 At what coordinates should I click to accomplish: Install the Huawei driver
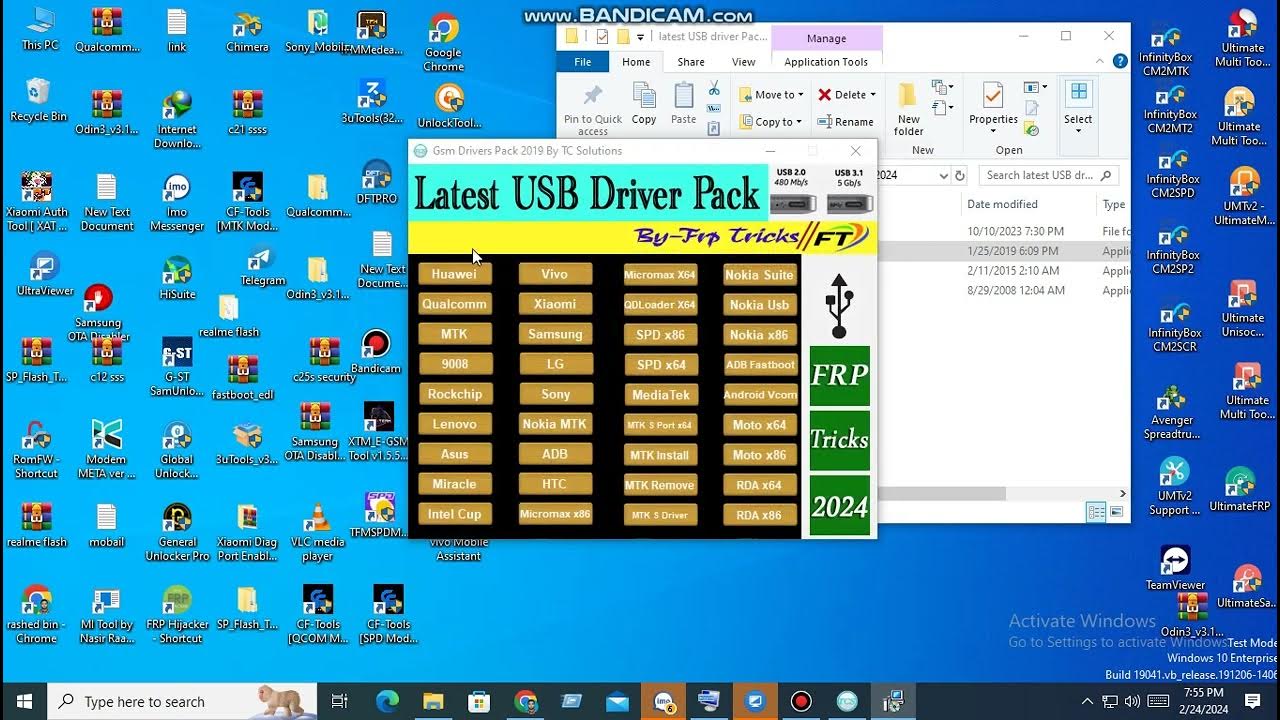coord(454,274)
